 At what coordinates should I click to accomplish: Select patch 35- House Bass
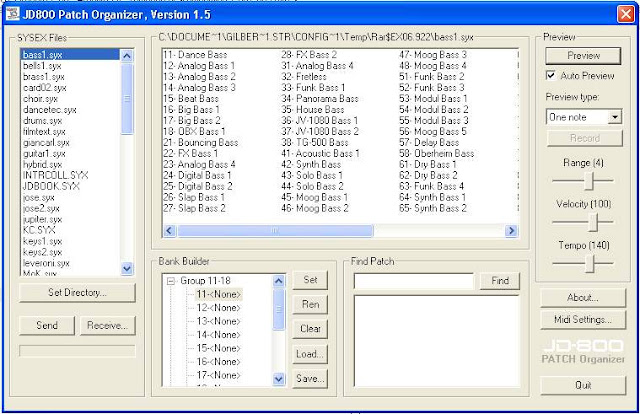pyautogui.click(x=313, y=109)
